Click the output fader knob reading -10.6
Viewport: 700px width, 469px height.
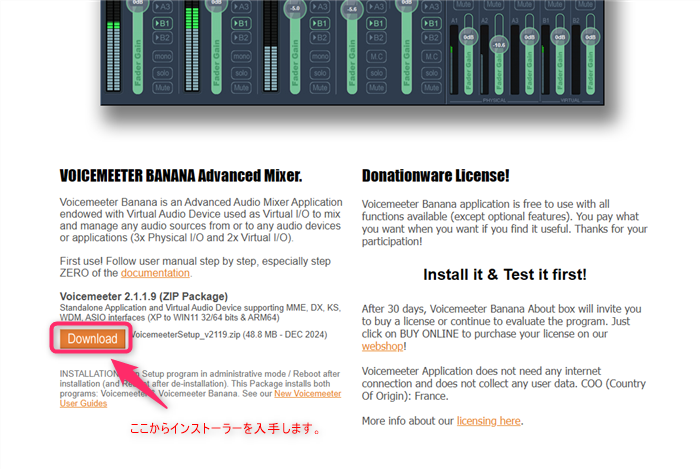pyautogui.click(x=499, y=45)
